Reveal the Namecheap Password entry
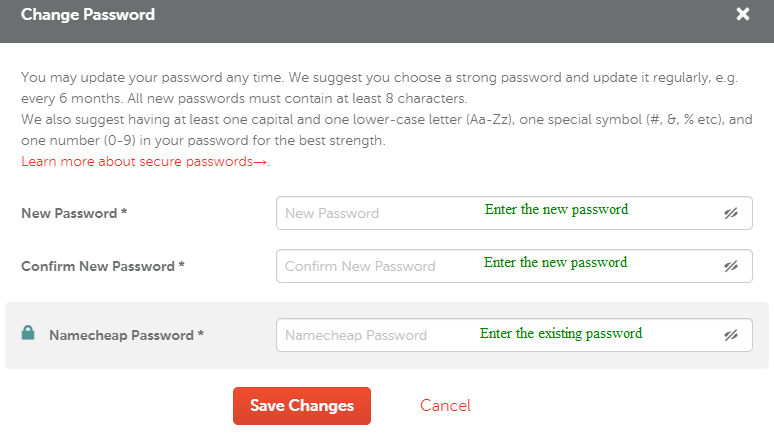The width and height of the screenshot is (774, 444). pos(731,335)
